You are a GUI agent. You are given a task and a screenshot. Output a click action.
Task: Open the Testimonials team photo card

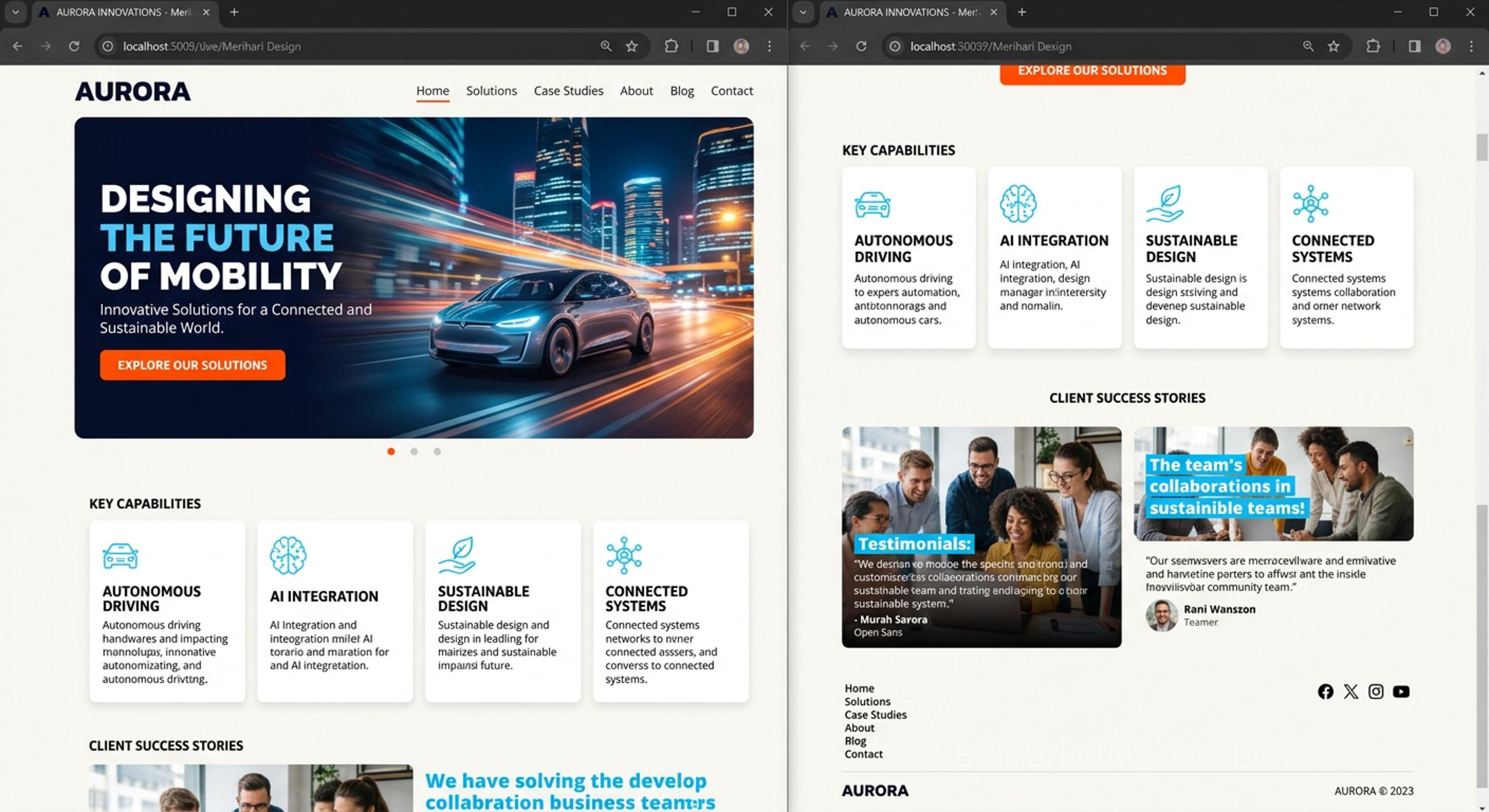point(982,537)
